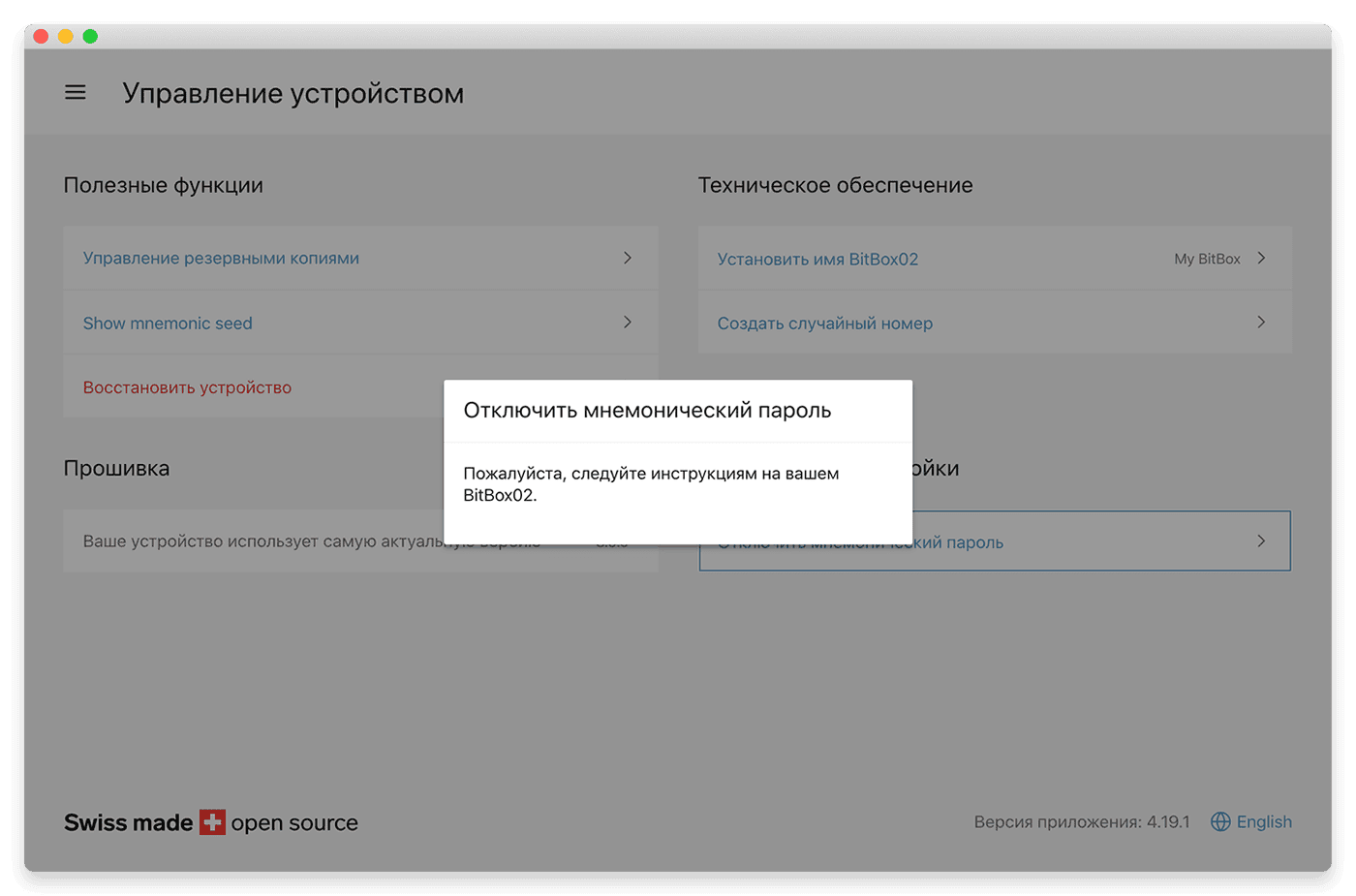1356x896 pixels.
Task: Expand chevron next to Show mnemonic seed
Action: tap(628, 322)
